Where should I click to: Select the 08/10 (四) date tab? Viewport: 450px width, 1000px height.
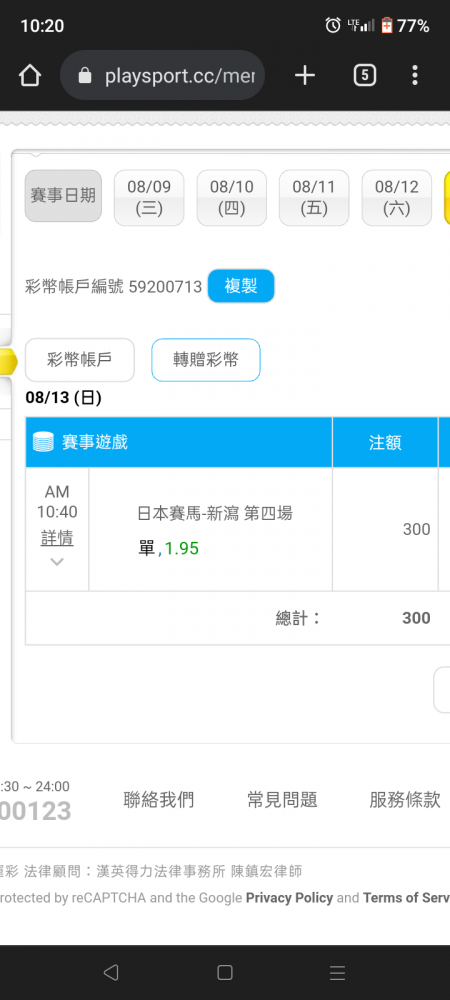(x=231, y=198)
